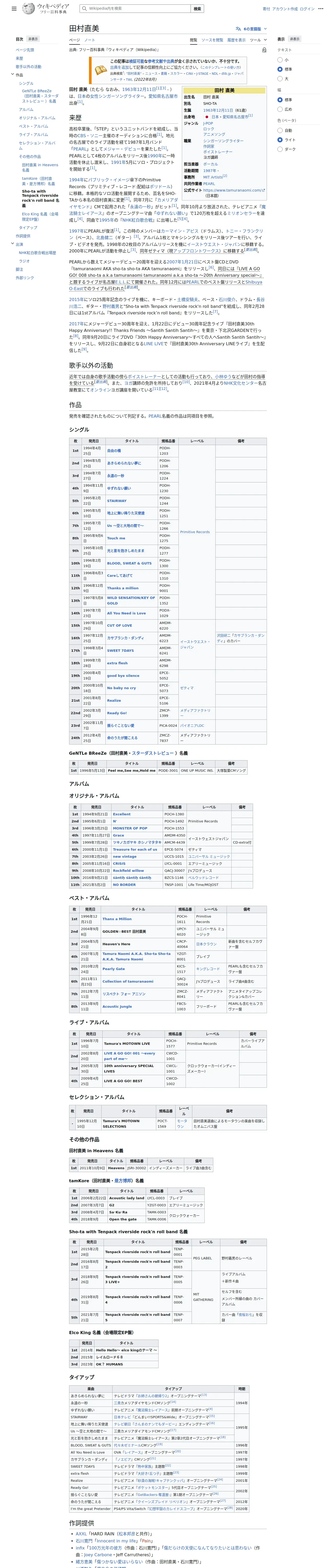Open the PEARL link in infobox
The image size is (336, 1568).
209,183
